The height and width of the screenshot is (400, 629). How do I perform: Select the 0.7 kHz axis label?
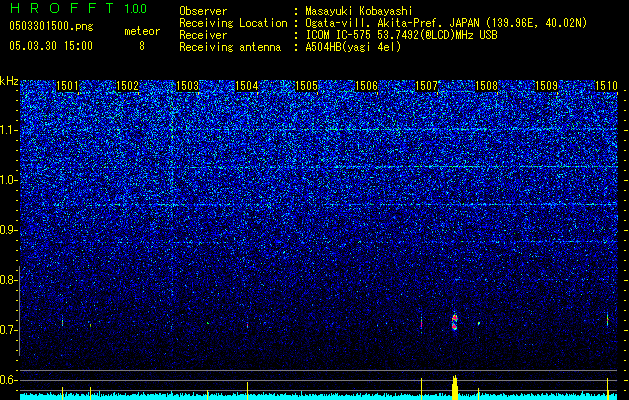tap(7, 330)
